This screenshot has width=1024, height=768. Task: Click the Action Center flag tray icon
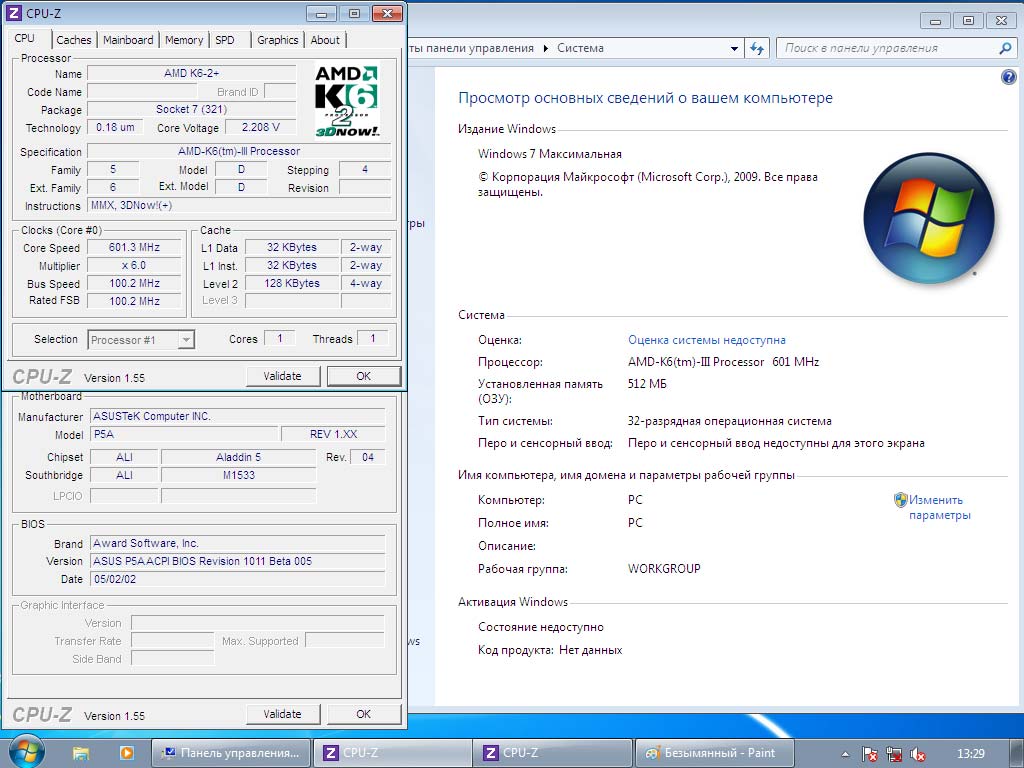pos(870,754)
